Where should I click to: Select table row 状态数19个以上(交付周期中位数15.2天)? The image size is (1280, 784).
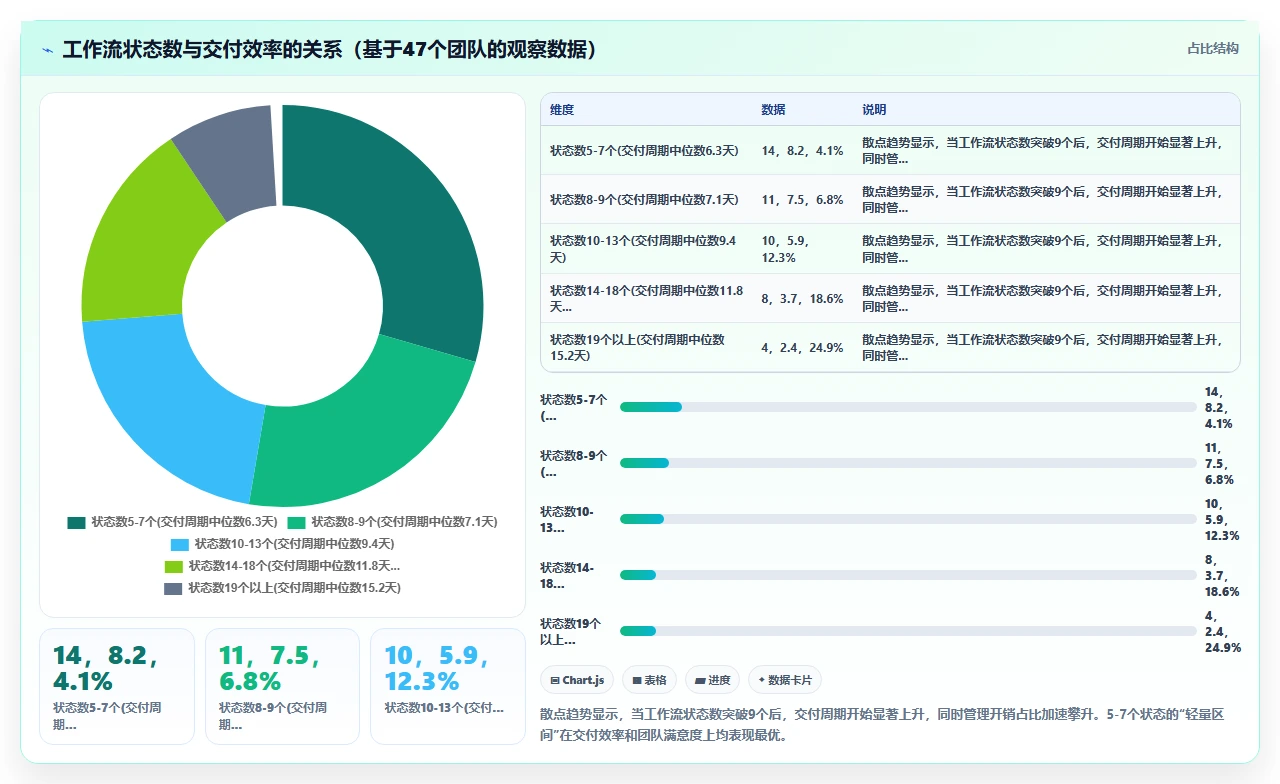pos(890,348)
